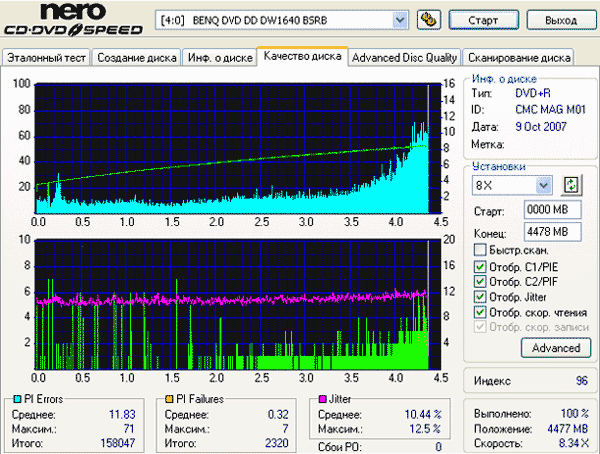Click the PI Failures average 0.32
Screen dimensions: 600x454
tap(278, 415)
